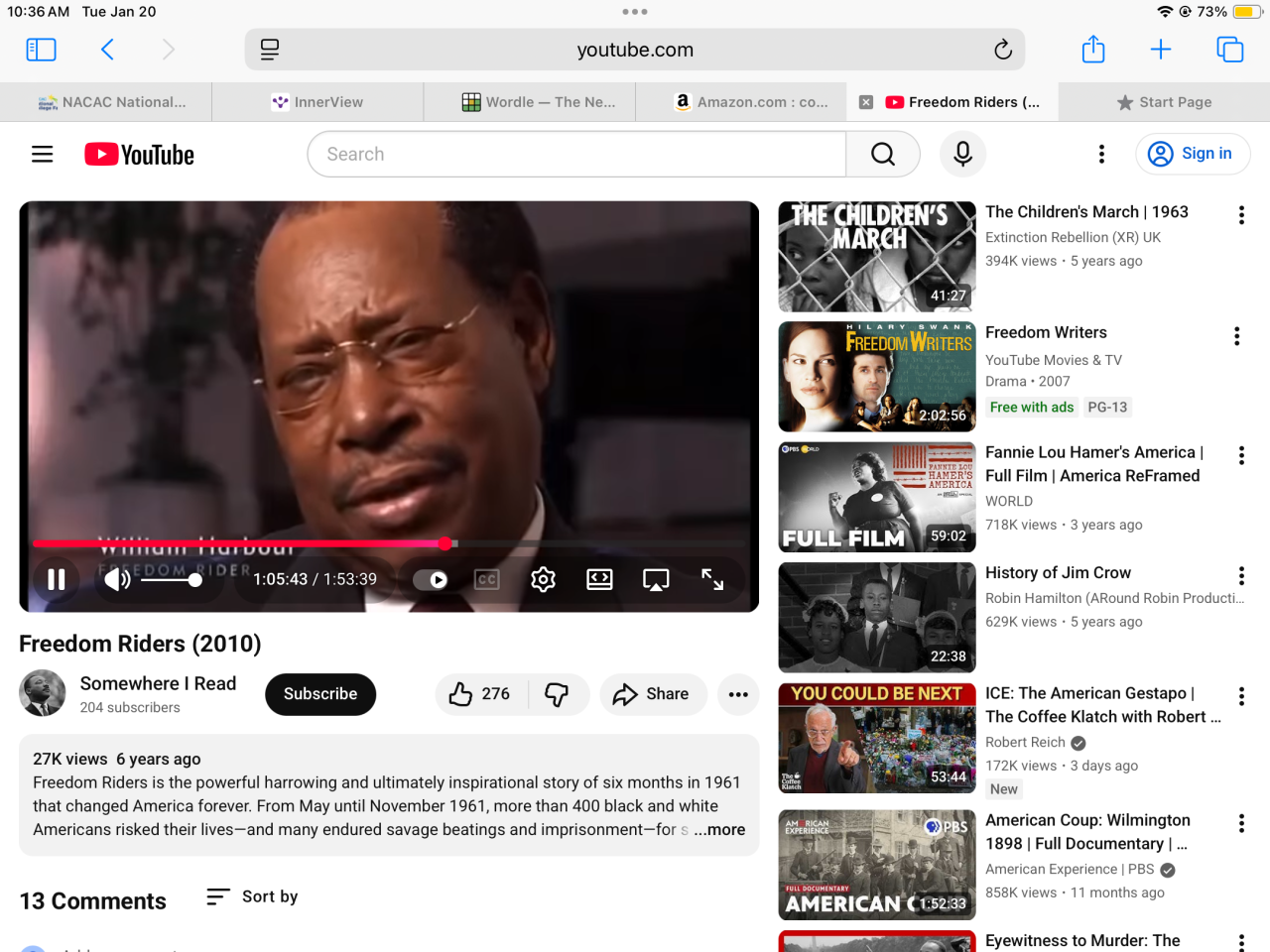Tap the Wi-Fi status icon
The width and height of the screenshot is (1270, 952).
tap(1165, 12)
